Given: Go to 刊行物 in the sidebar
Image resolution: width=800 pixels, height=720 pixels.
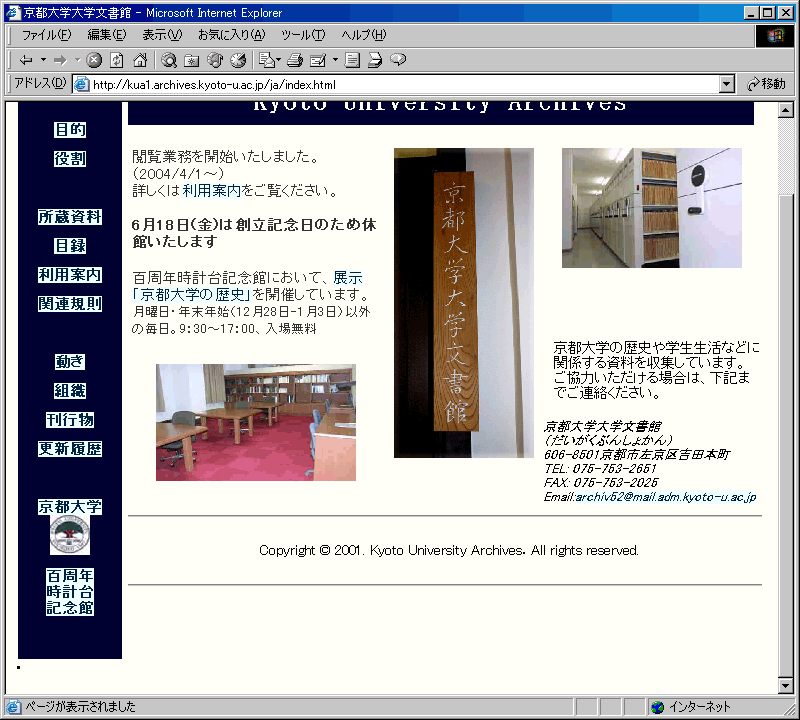Looking at the screenshot, I should click(x=70, y=420).
